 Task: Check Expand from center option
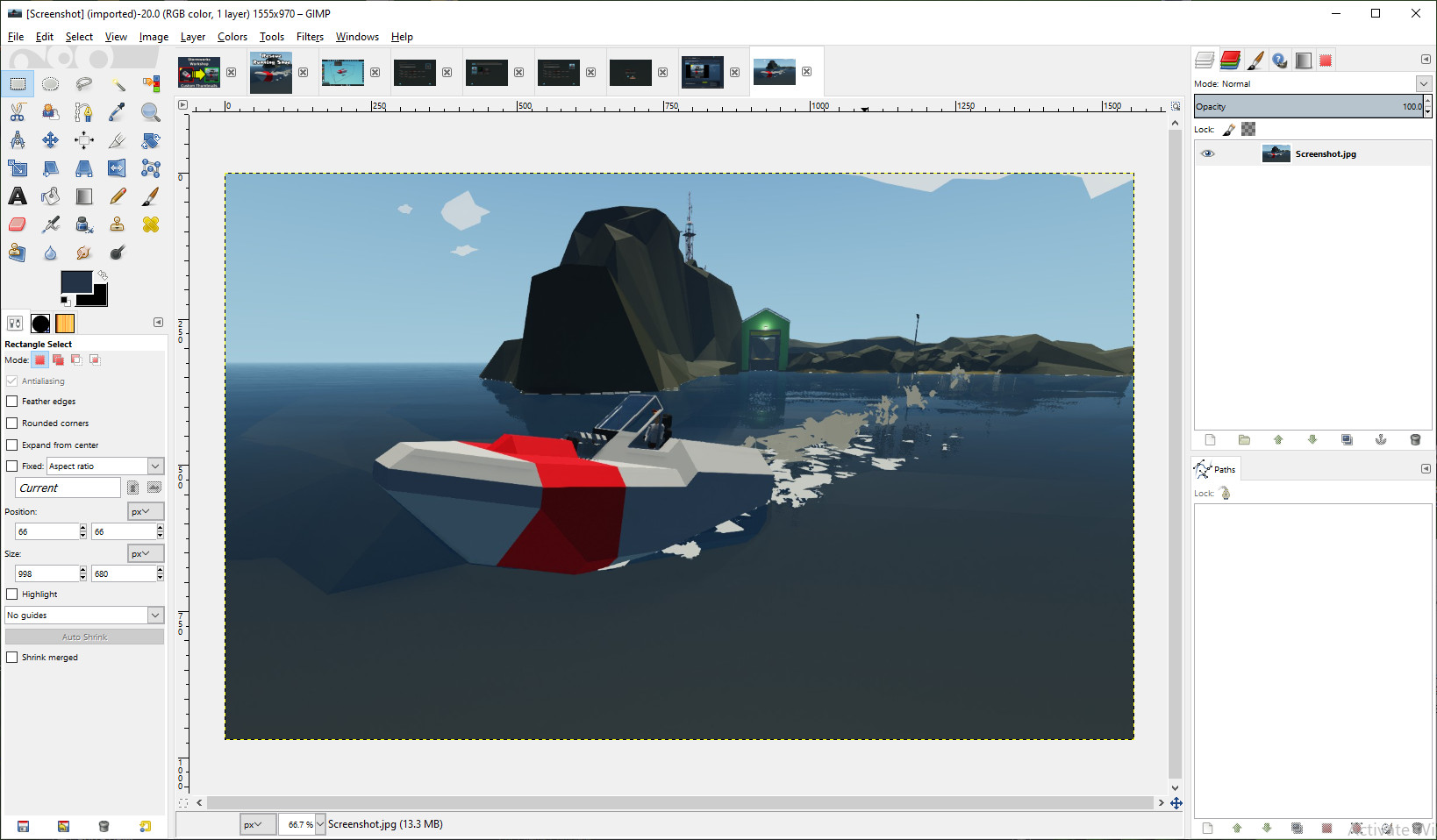point(12,445)
